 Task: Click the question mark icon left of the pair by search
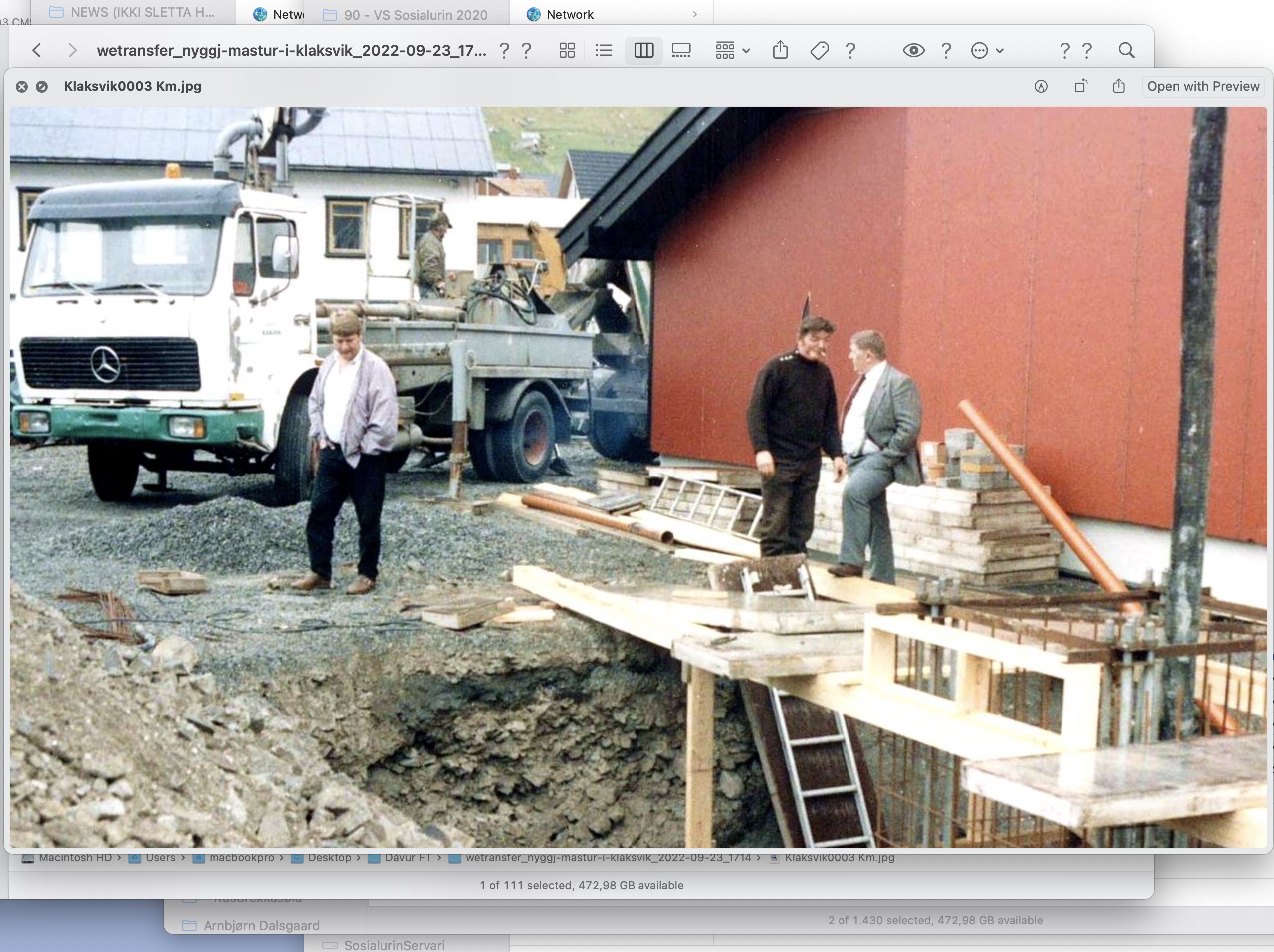(1064, 51)
